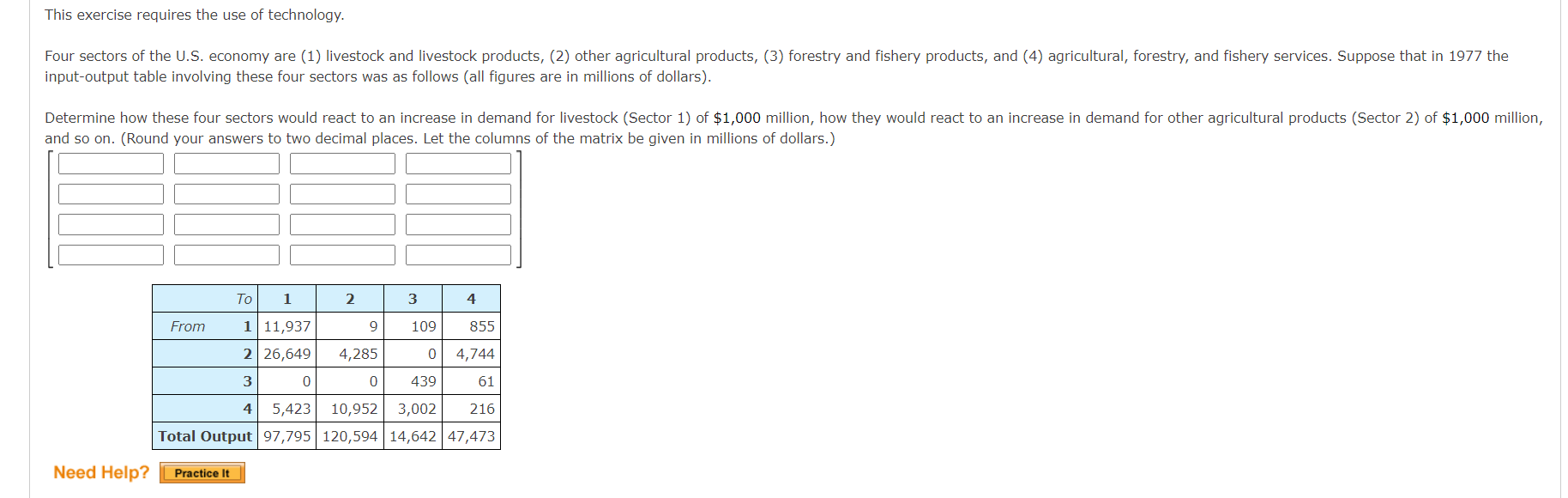The height and width of the screenshot is (498, 1568).
Task: Click the first answer box in row one
Action: pos(110,163)
